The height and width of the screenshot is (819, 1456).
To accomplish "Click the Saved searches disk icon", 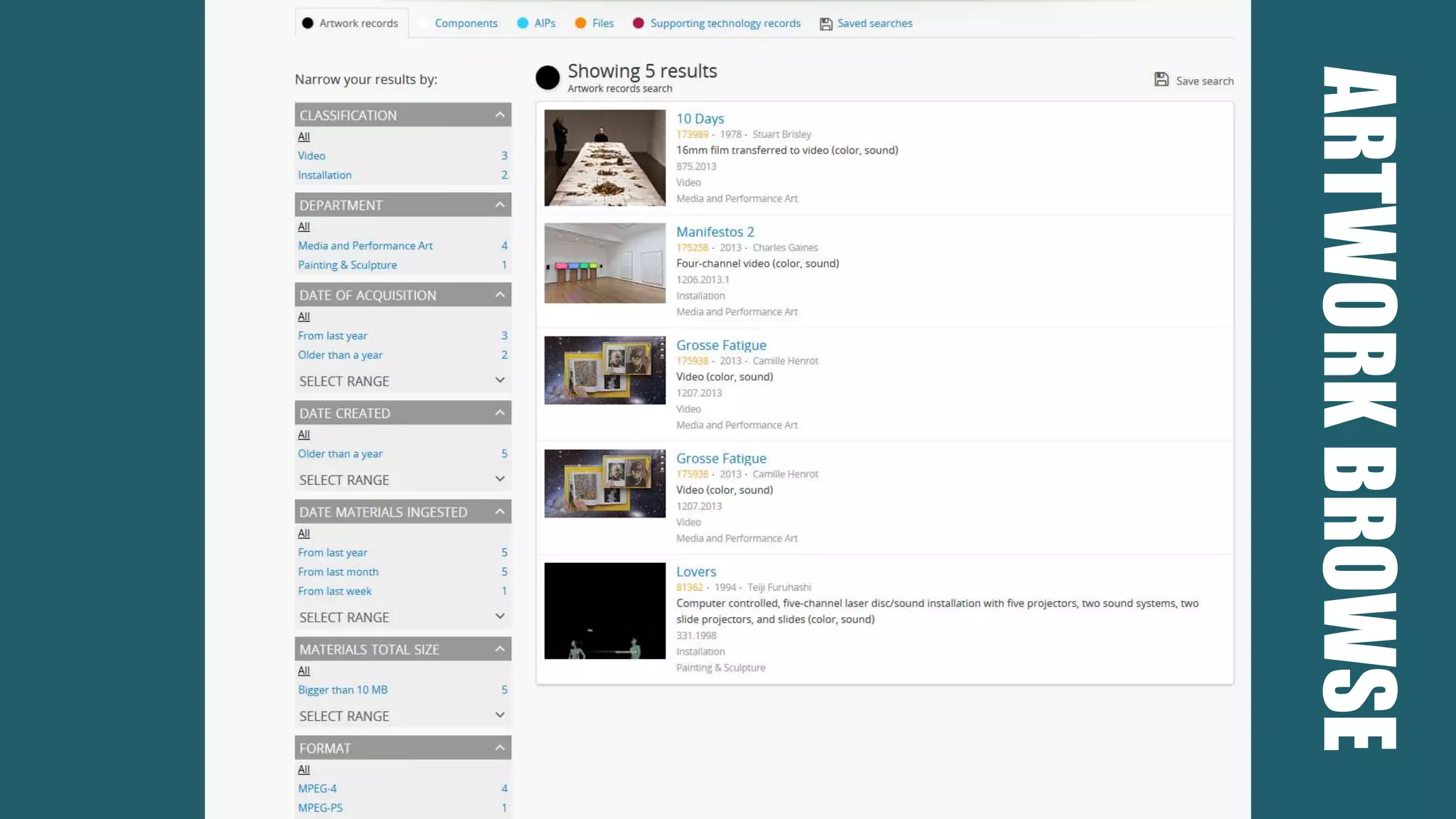I will [x=825, y=23].
